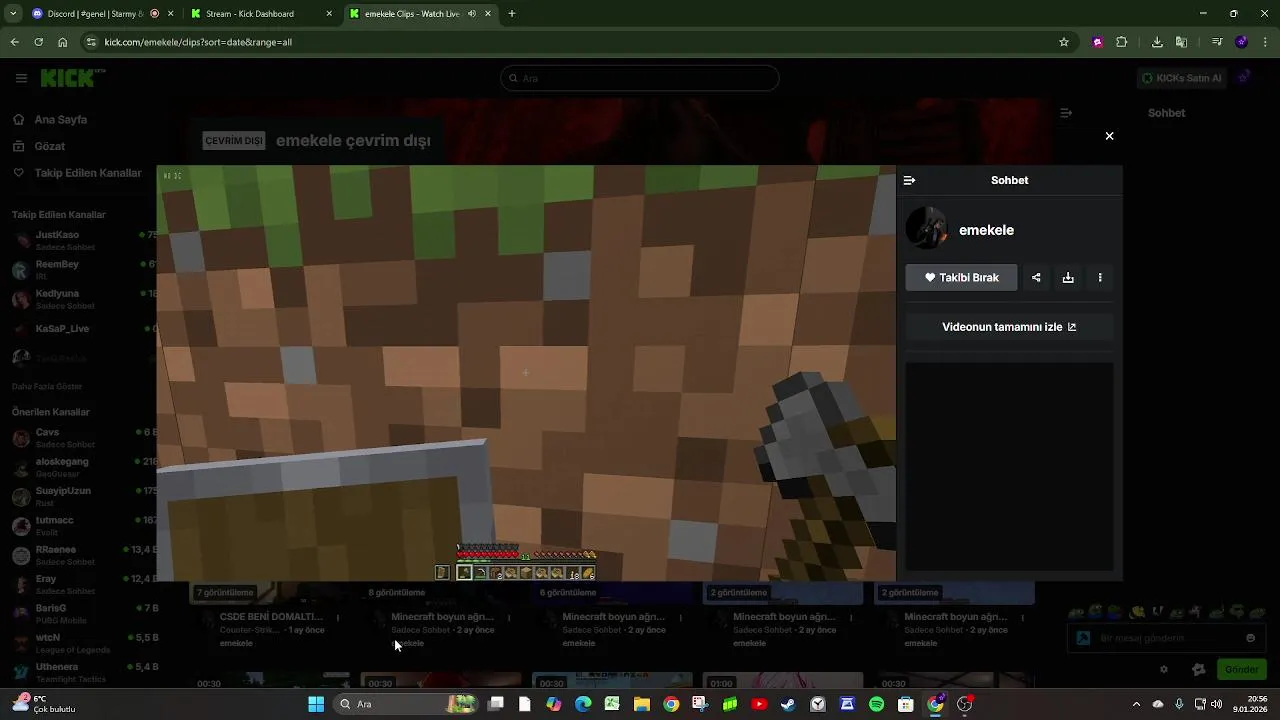Open emekele's profile avatar in clip panel
This screenshot has height=720, width=1280.
926,229
